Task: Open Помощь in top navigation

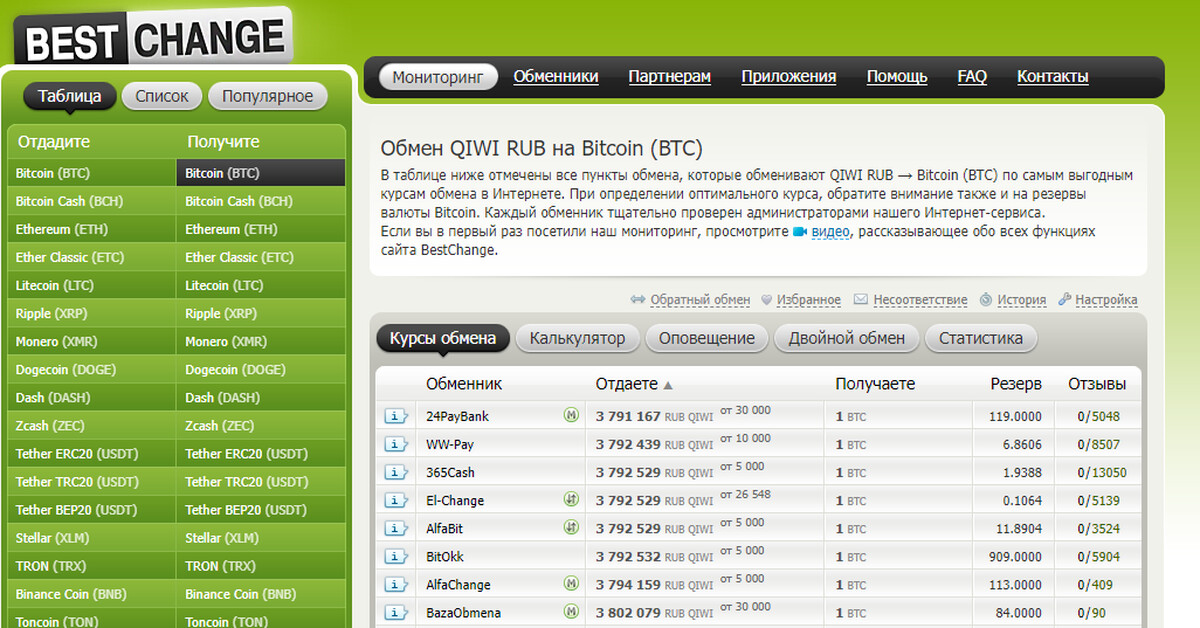Action: coord(897,77)
